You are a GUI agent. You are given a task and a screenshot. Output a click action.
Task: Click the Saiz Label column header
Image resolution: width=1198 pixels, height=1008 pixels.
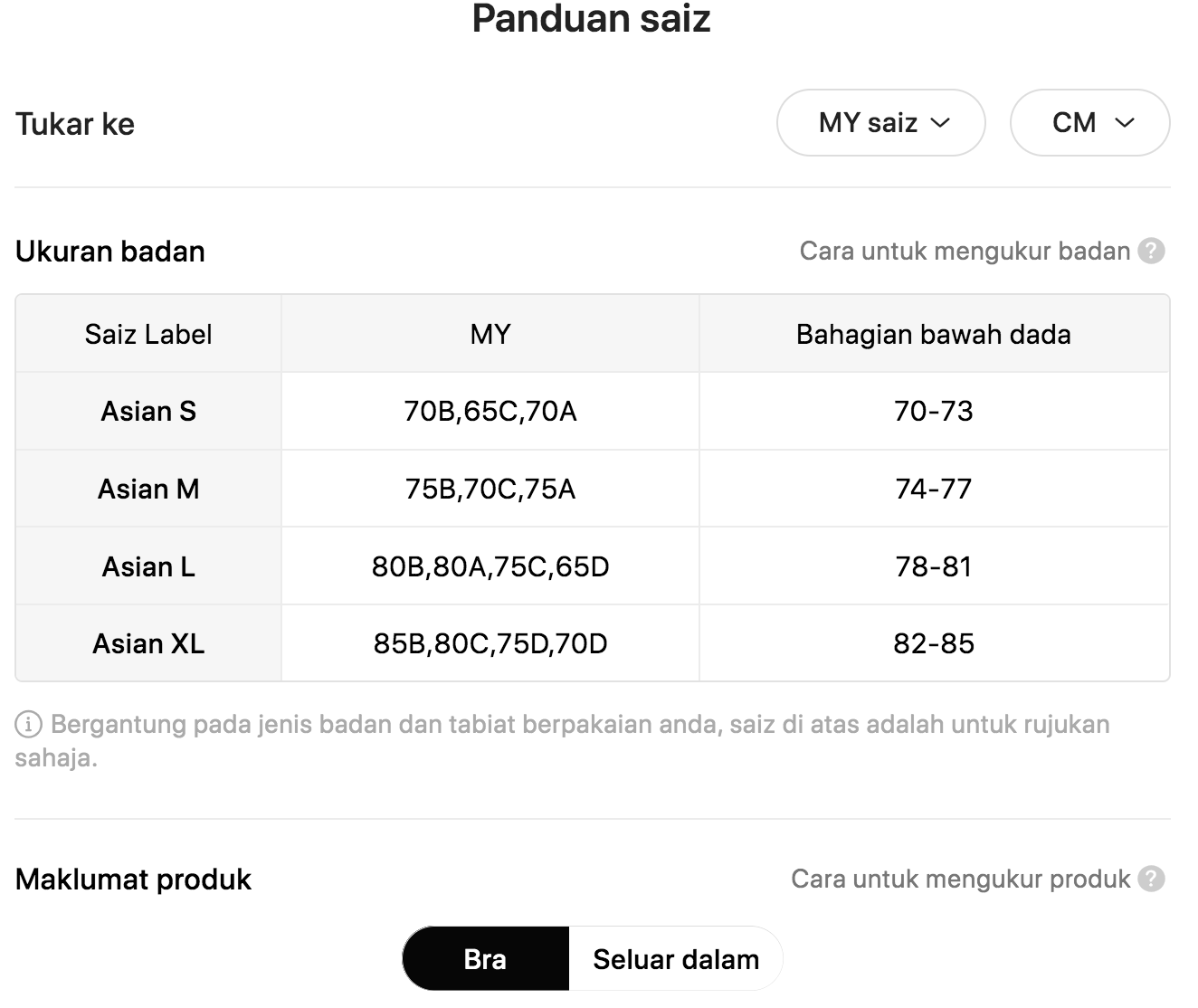point(148,334)
